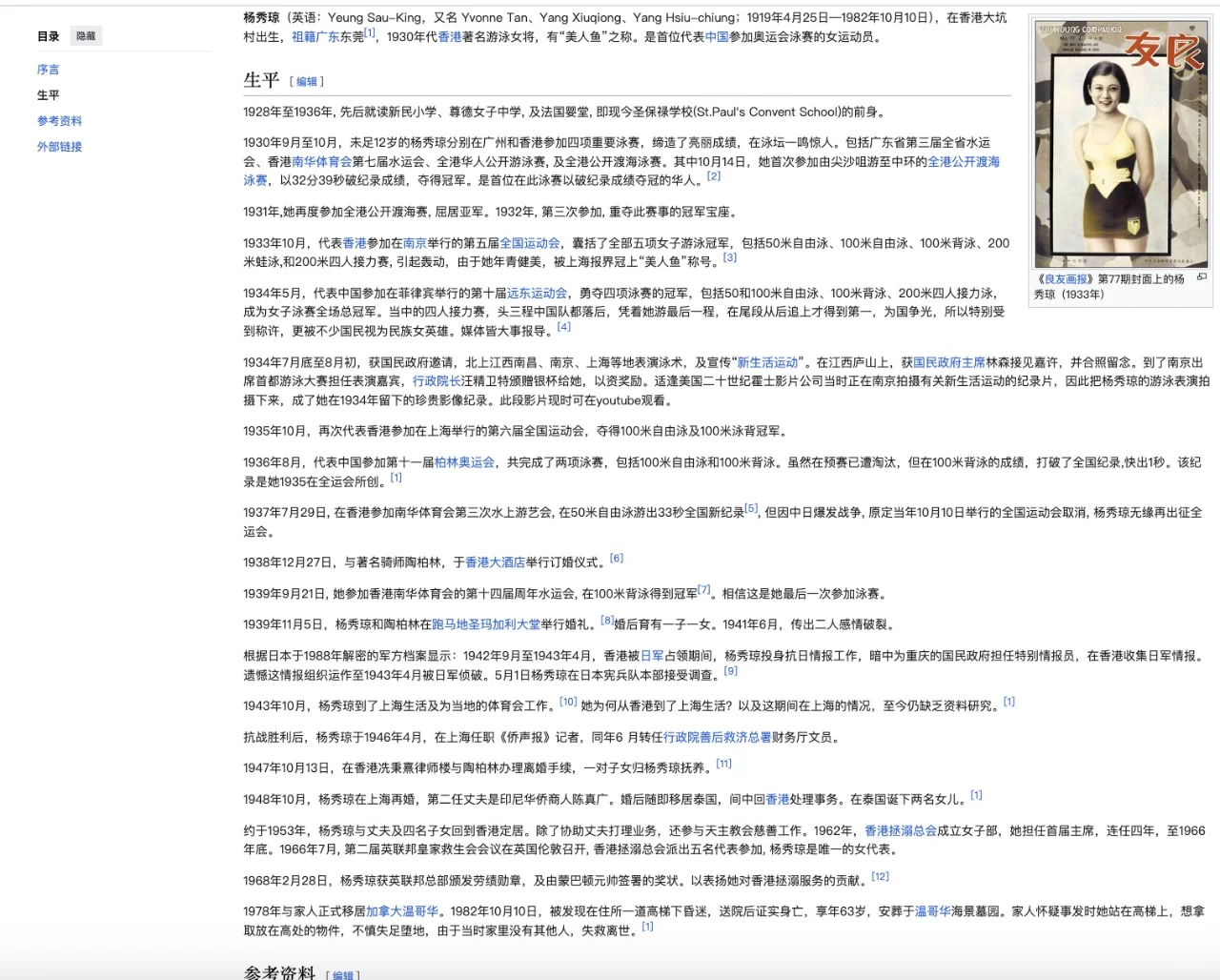Open citation [1] after 东莞 in intro
The image size is (1220, 980).
tap(370, 32)
